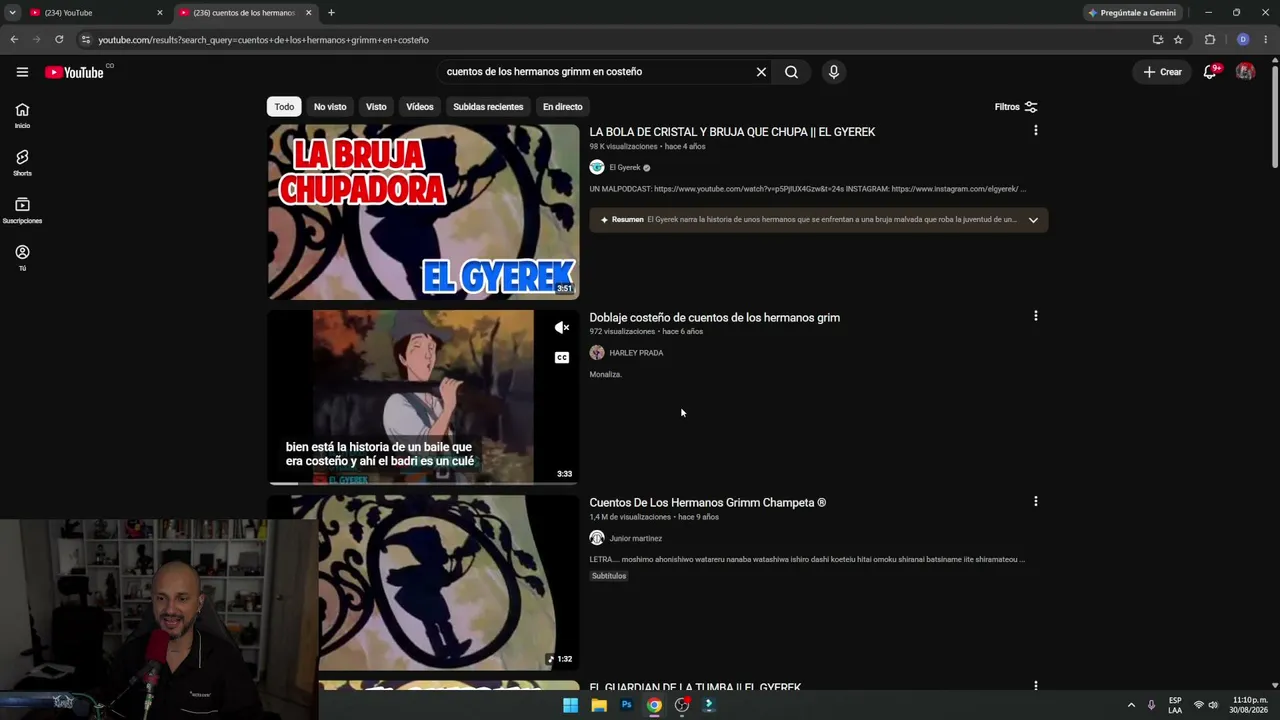
Task: Open the Junior martinez channel avatar
Action: click(x=597, y=538)
